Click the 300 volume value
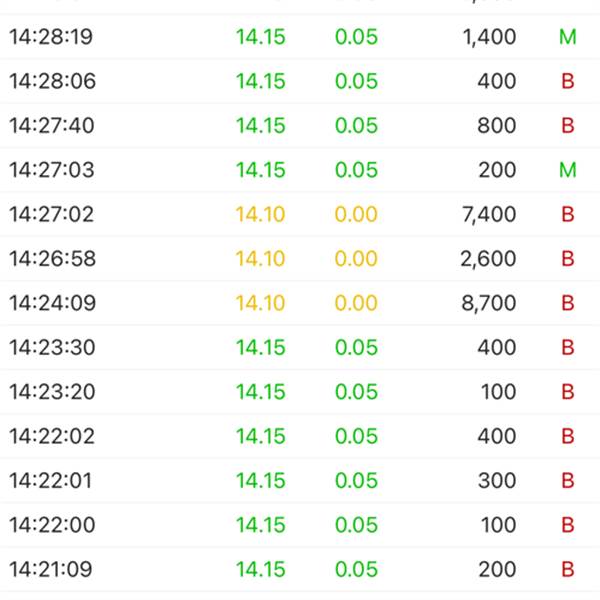This screenshot has height=600, width=600. tap(497, 481)
